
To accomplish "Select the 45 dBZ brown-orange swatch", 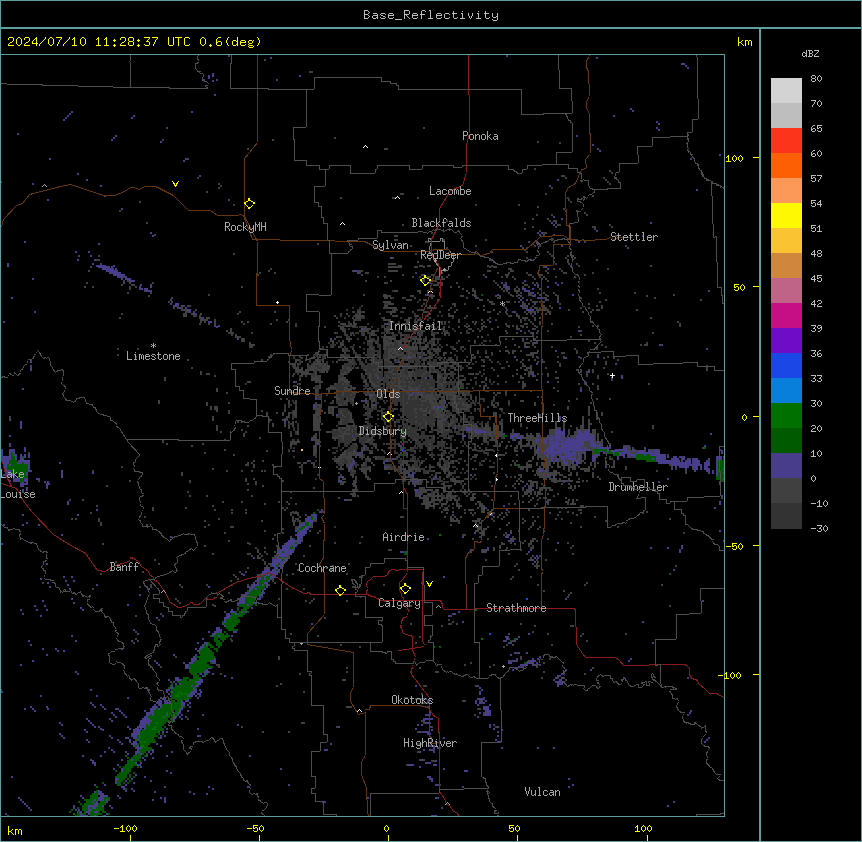I will click(786, 265).
